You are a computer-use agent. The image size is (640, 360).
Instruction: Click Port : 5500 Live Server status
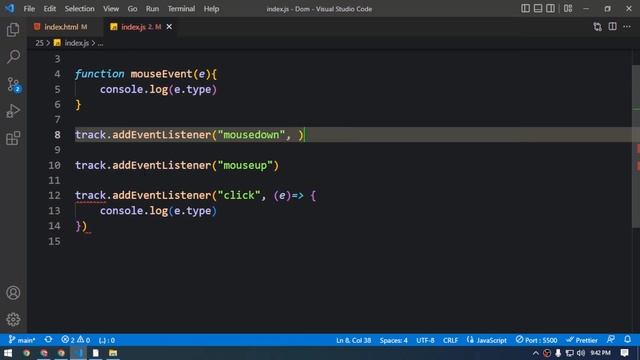tap(536, 340)
